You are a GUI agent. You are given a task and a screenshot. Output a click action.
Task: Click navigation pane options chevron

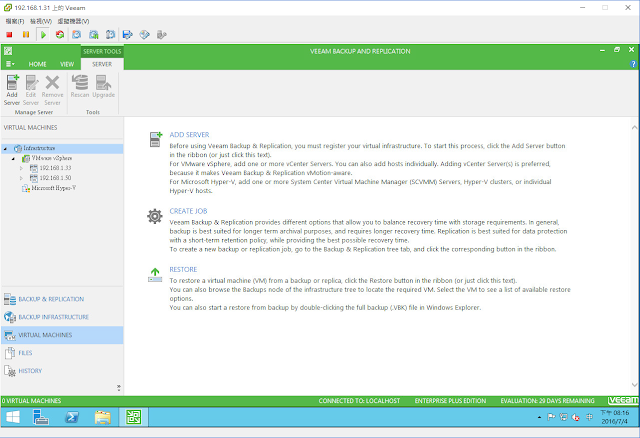coord(119,388)
